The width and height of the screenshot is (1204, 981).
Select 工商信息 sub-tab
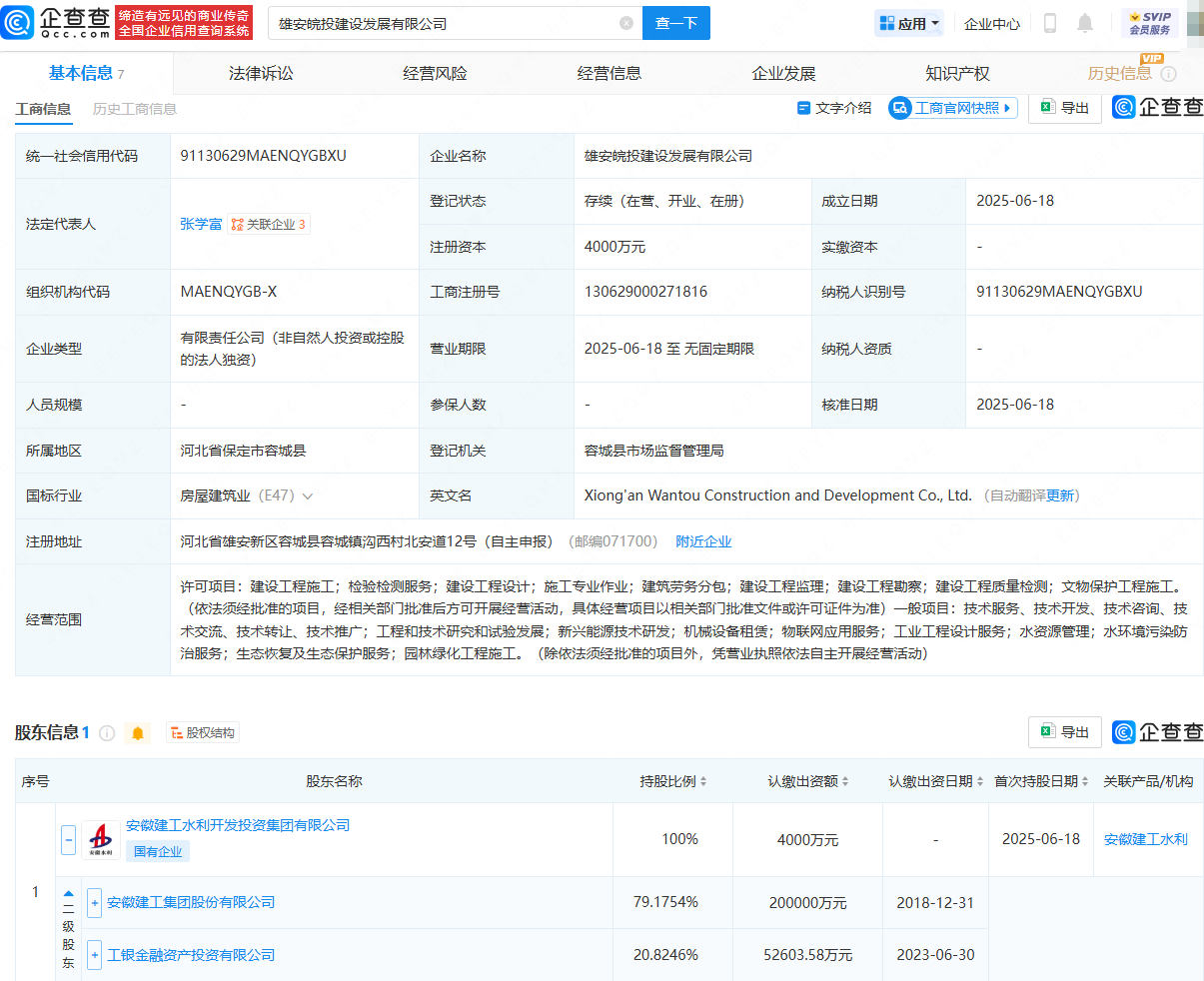[43, 109]
